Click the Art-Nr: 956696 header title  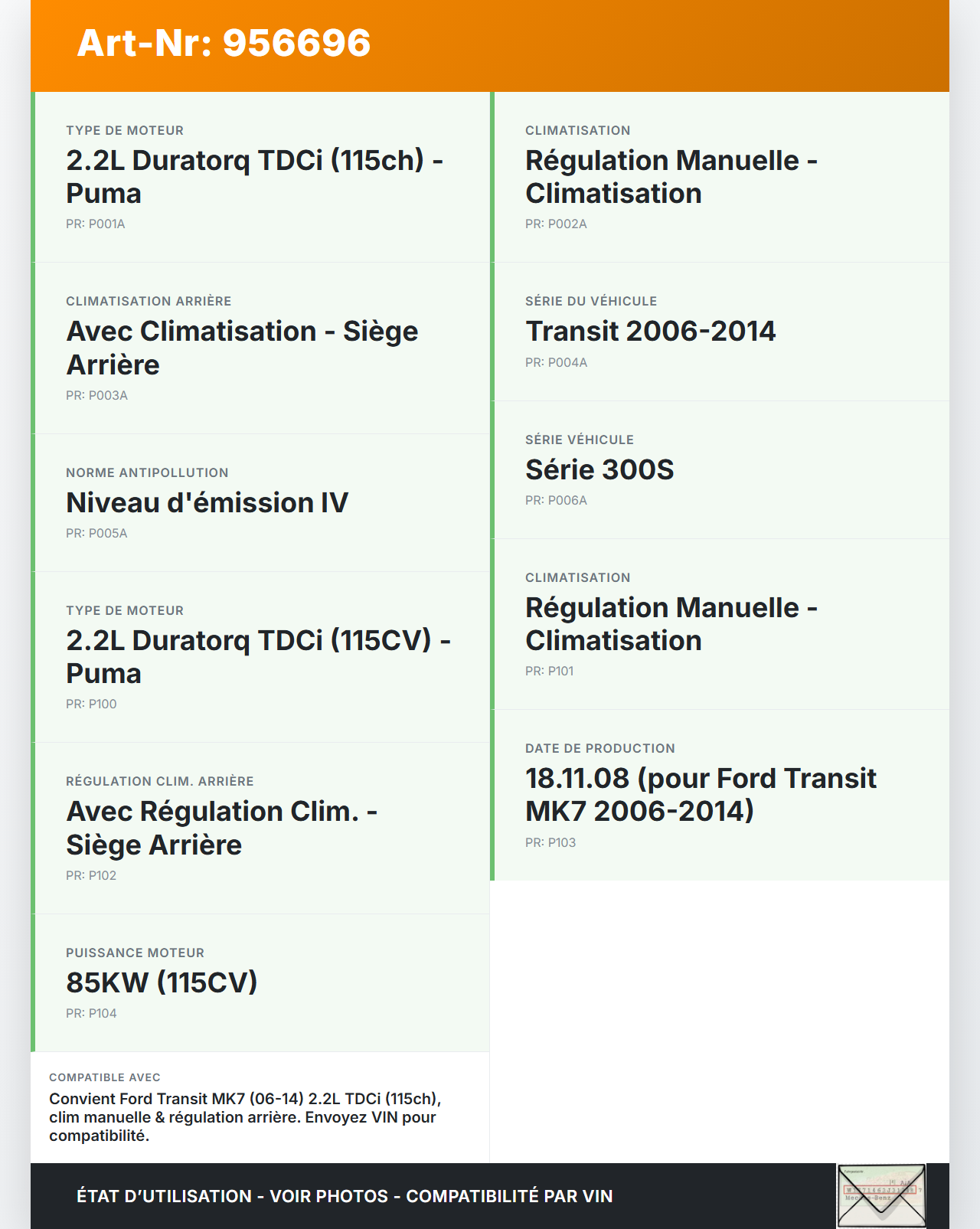(x=224, y=43)
